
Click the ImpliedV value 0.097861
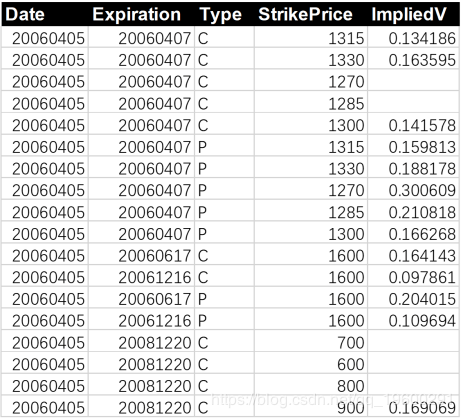pos(422,277)
